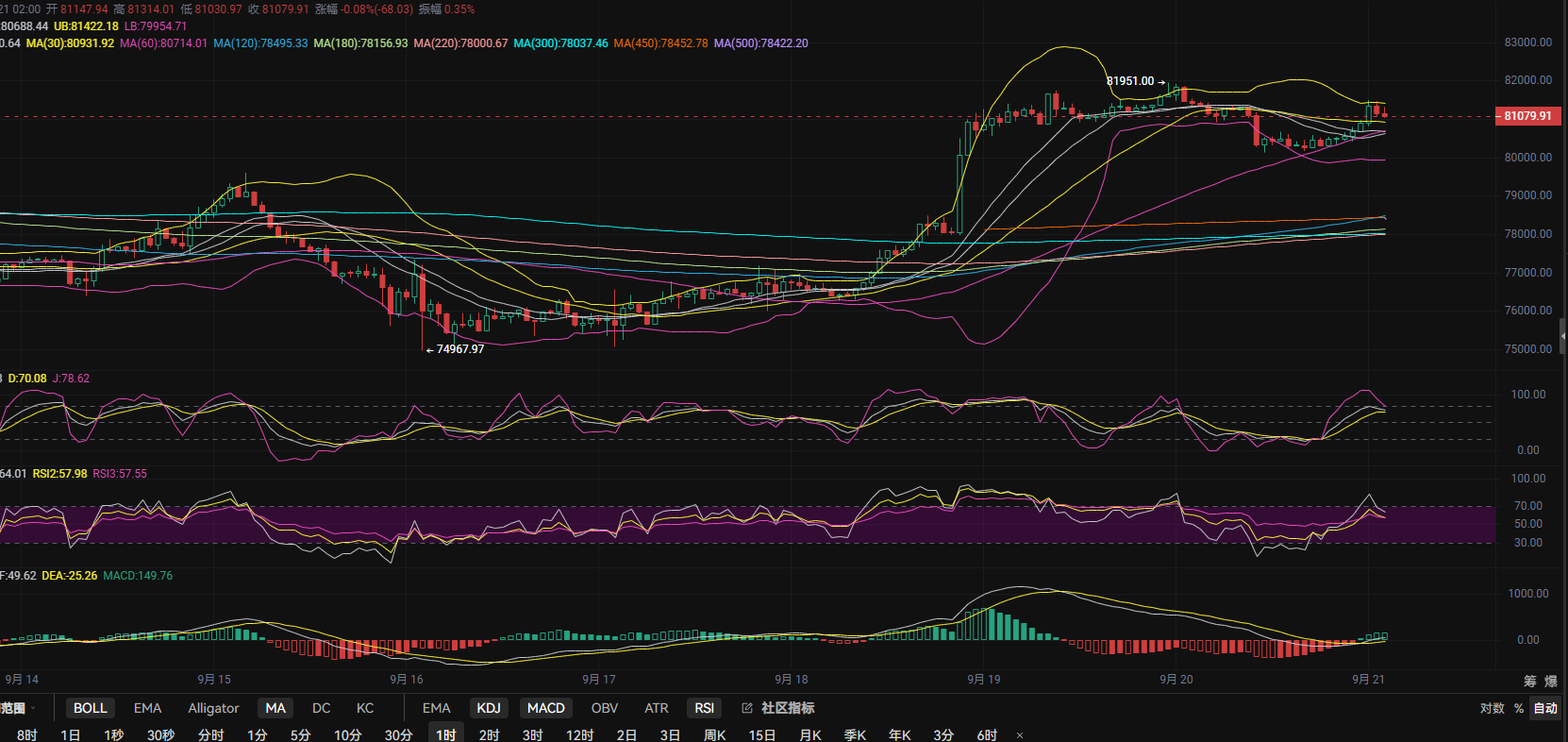Click the 爆 liquidation button
The width and height of the screenshot is (1568, 742).
click(x=1551, y=681)
